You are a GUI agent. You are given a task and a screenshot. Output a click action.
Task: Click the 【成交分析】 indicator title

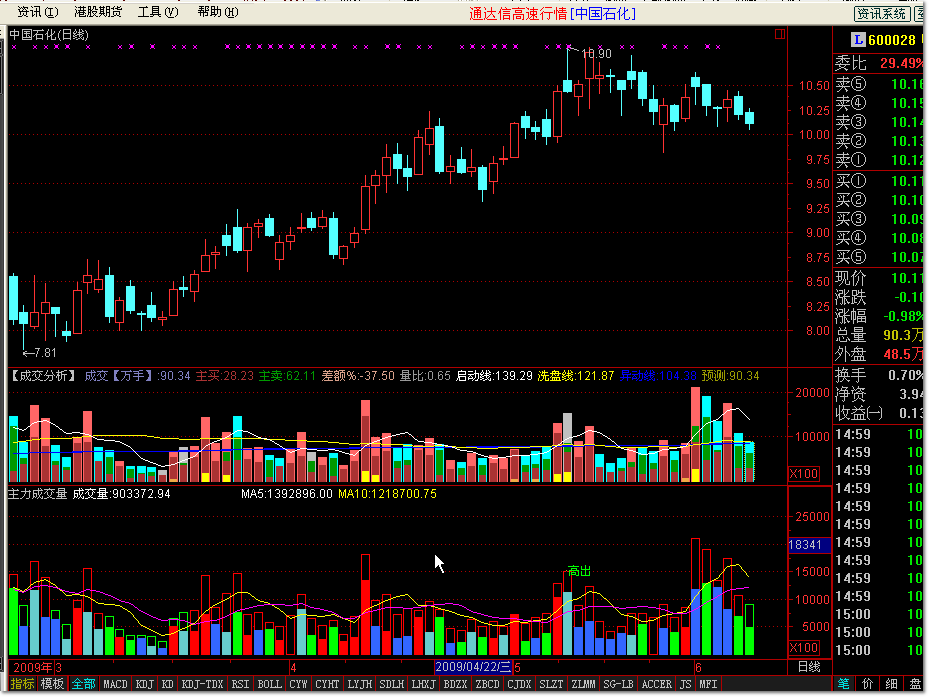click(43, 375)
